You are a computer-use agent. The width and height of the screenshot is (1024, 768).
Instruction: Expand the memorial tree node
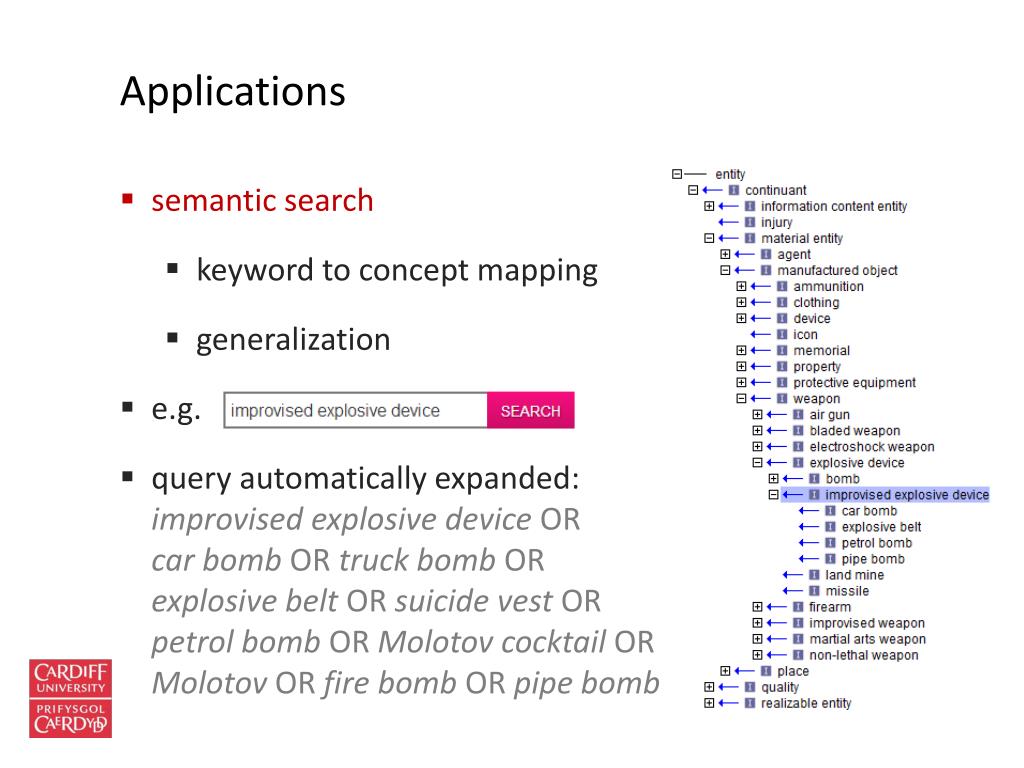tap(741, 350)
